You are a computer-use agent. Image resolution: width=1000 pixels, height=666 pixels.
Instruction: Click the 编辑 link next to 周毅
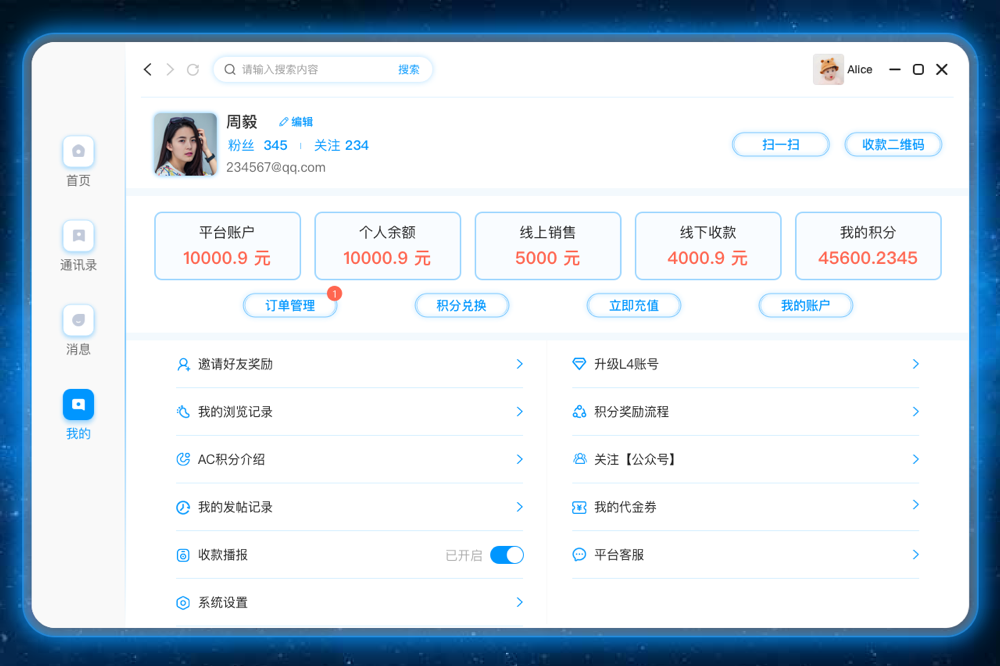click(x=302, y=122)
